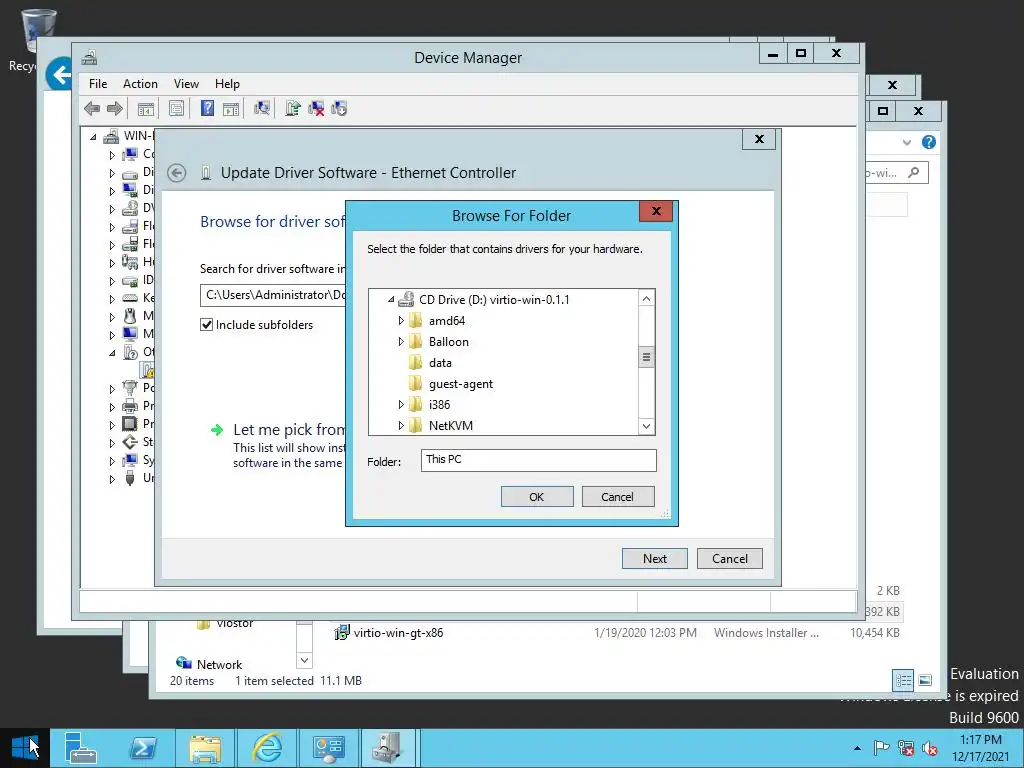The image size is (1024, 768).
Task: Open the View menu in Device Manager
Action: (186, 84)
